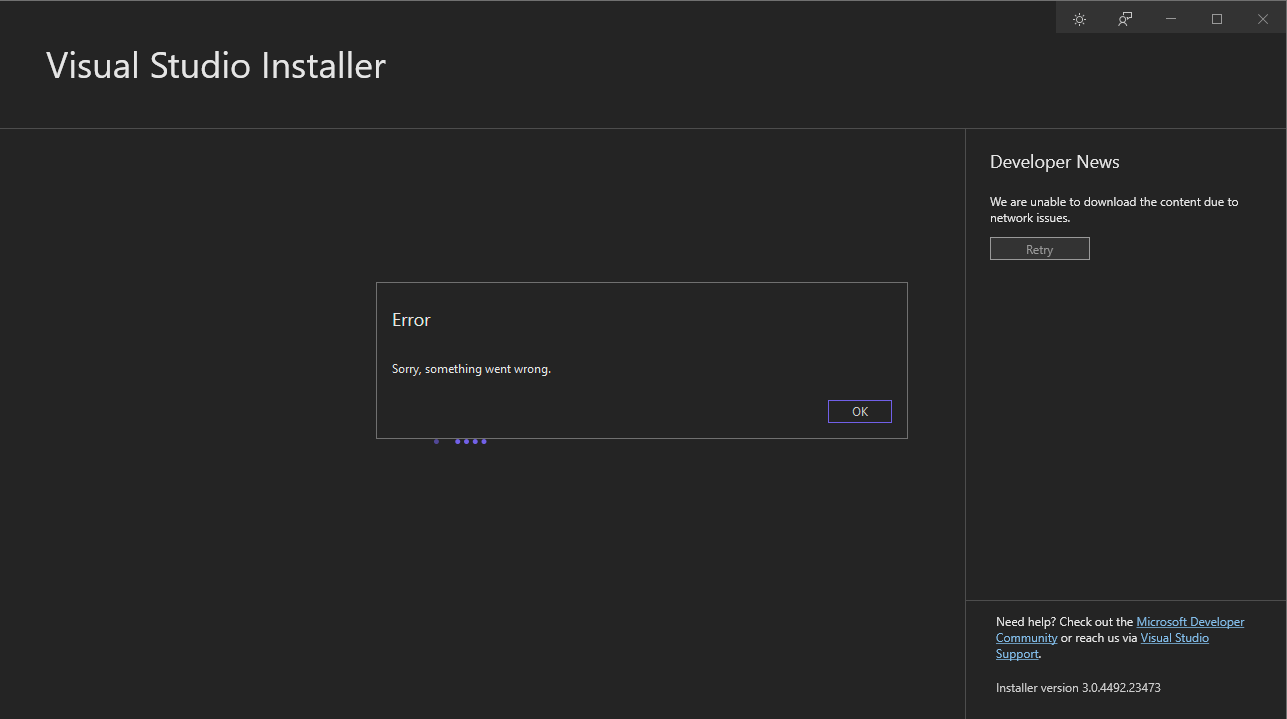Retry downloading Developer News content
Image resolution: width=1287 pixels, height=719 pixels.
click(1040, 249)
